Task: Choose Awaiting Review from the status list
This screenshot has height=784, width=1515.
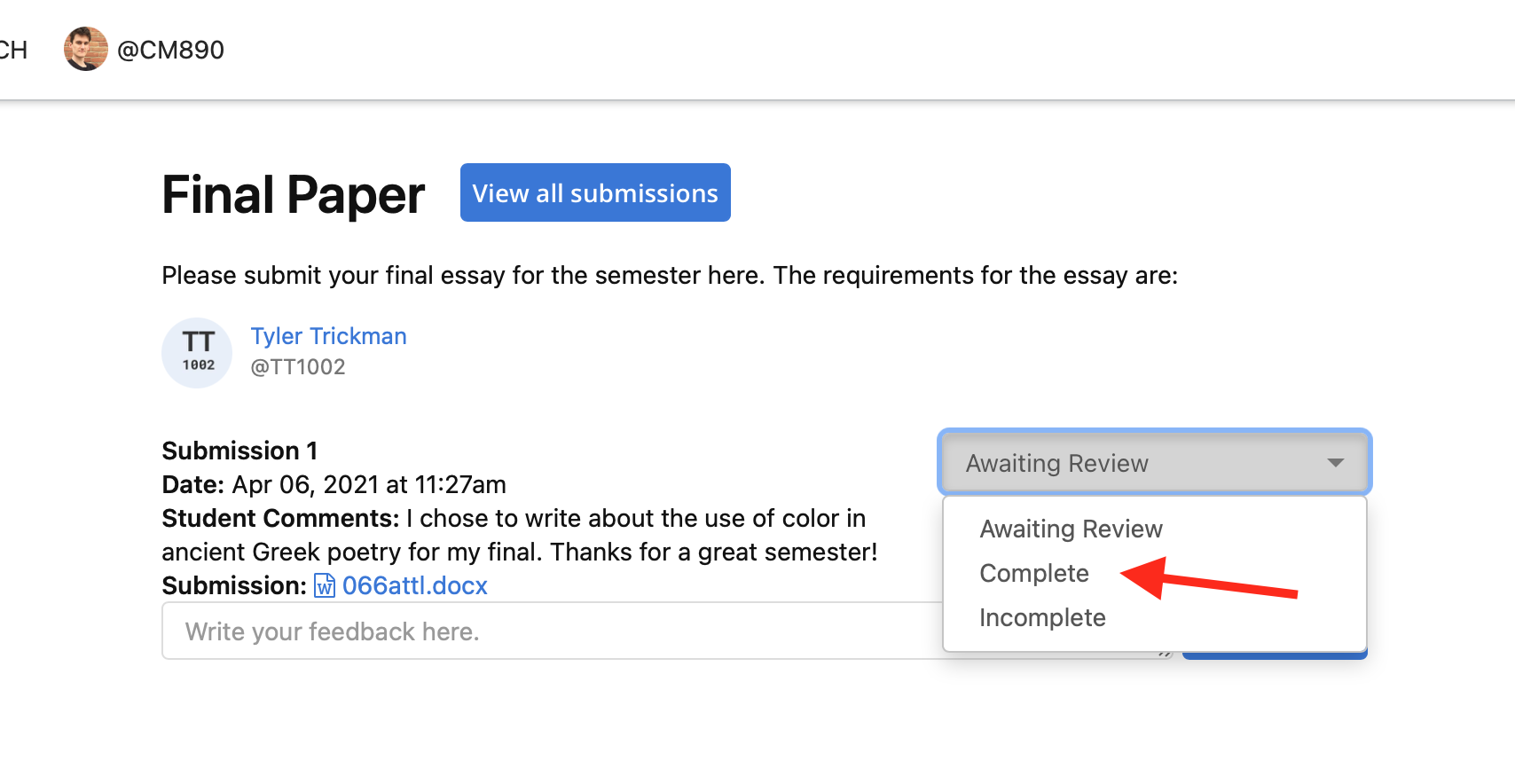Action: 1071,529
